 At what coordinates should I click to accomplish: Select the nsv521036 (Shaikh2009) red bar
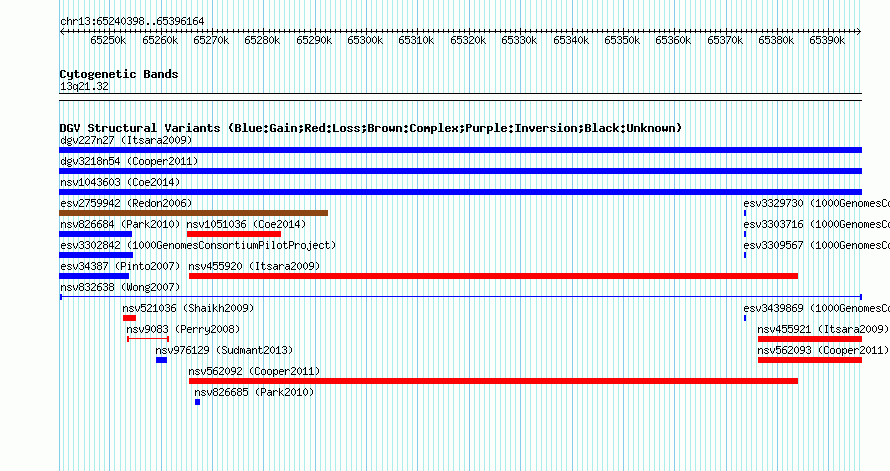pyautogui.click(x=129, y=318)
